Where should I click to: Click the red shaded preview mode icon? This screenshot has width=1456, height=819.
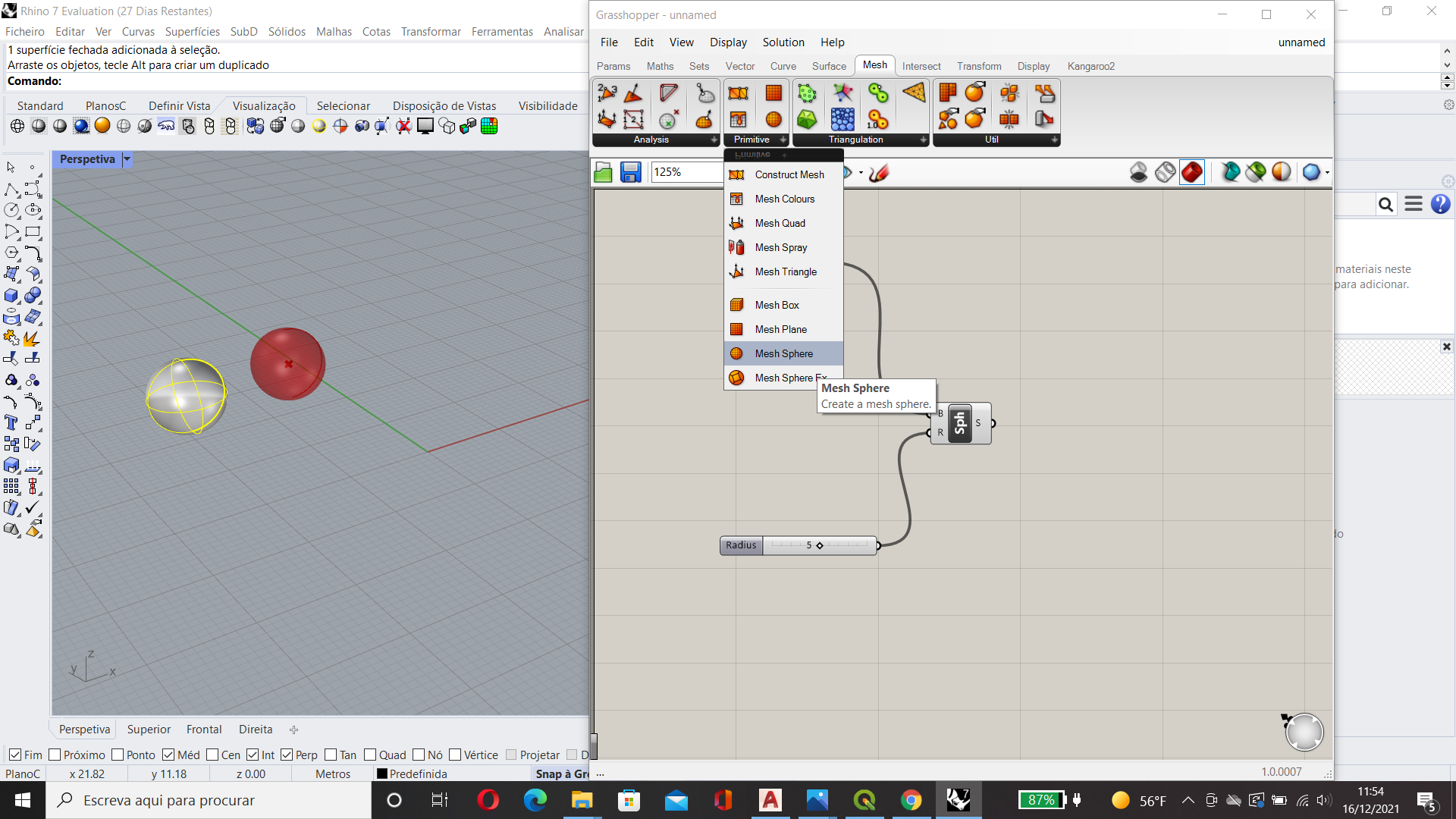[1191, 172]
